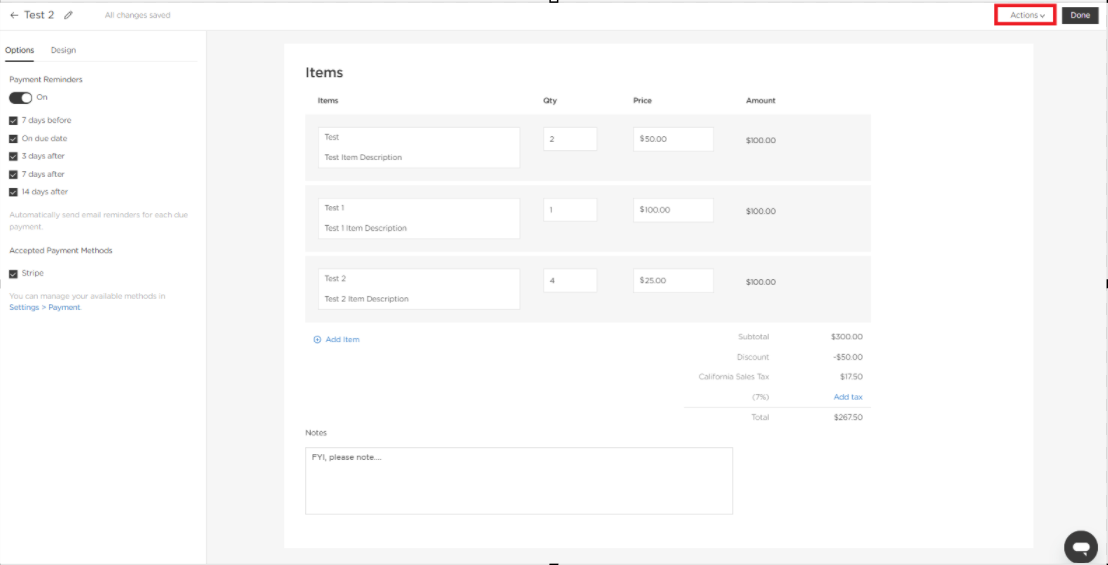Switch to the Options tab
The image size is (1108, 565).
point(19,50)
